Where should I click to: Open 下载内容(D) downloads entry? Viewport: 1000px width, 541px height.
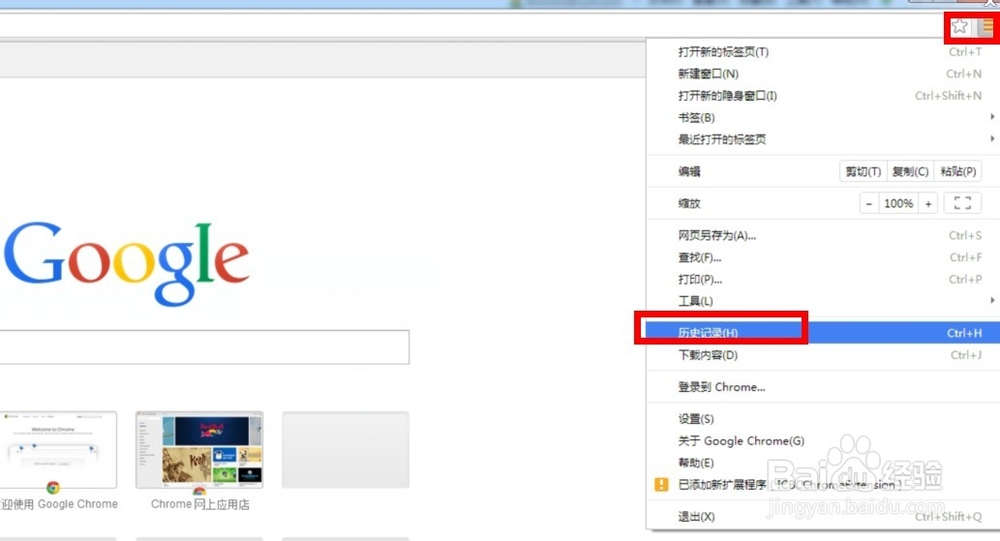823,355
